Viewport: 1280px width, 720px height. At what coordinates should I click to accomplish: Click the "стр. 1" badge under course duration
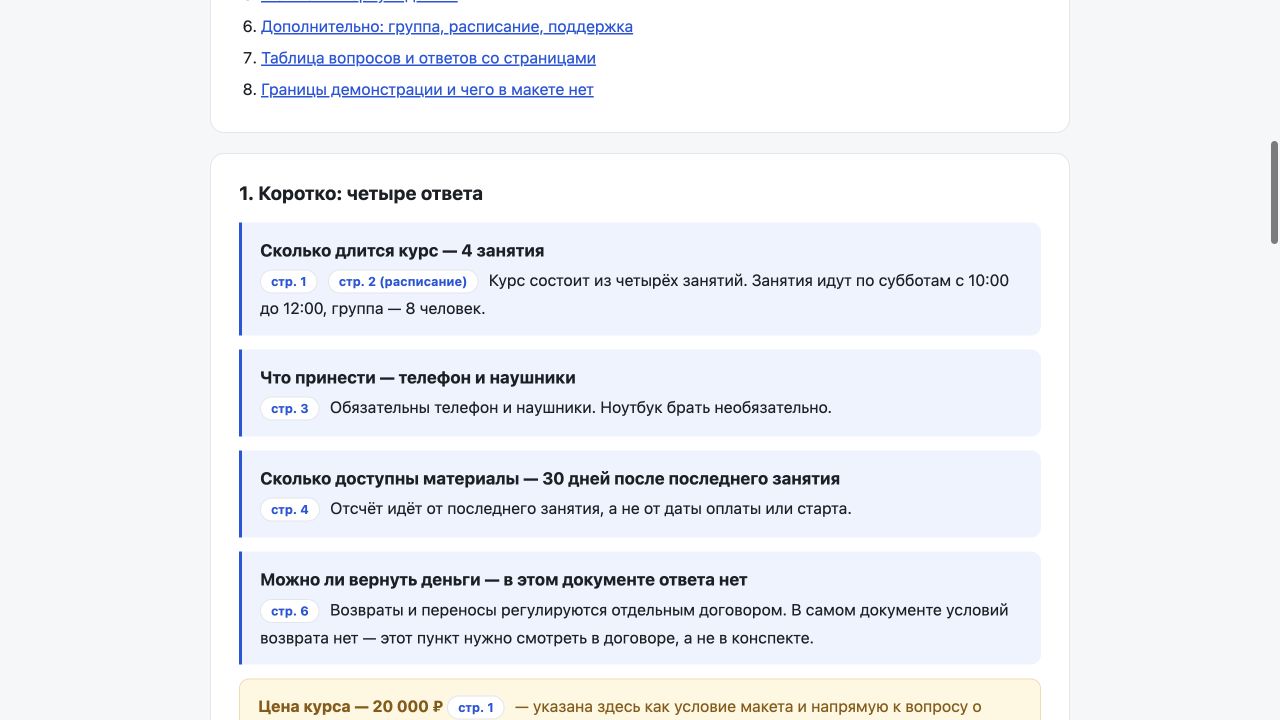pyautogui.click(x=289, y=282)
